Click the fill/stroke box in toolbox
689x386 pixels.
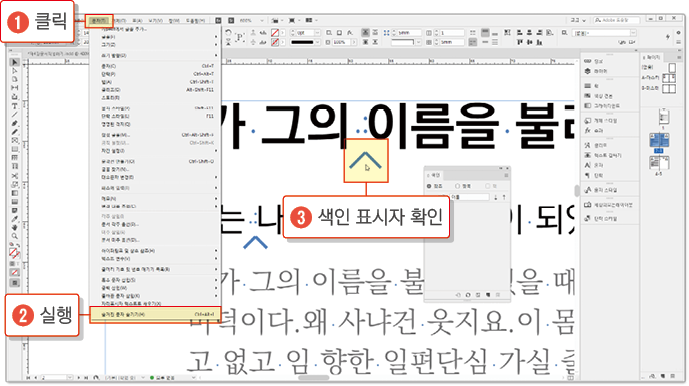pyautogui.click(x=14, y=253)
